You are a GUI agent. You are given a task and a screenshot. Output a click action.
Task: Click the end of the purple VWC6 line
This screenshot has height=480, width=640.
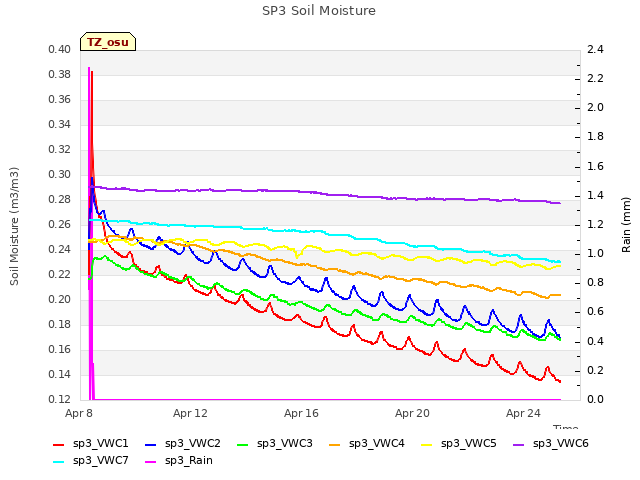point(560,203)
